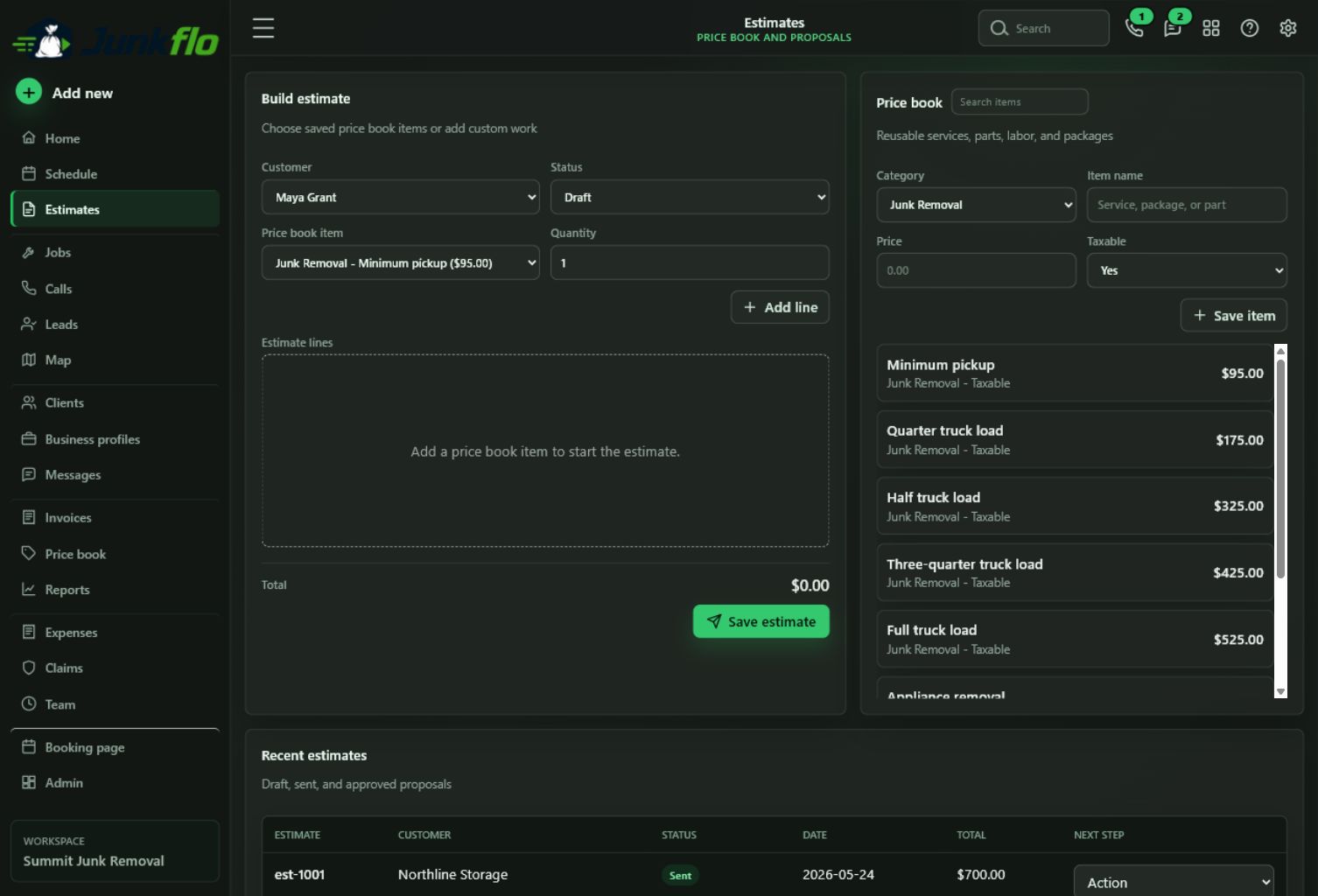Open the Status dropdown set to Draft
This screenshot has height=896, width=1318.
[x=690, y=197]
